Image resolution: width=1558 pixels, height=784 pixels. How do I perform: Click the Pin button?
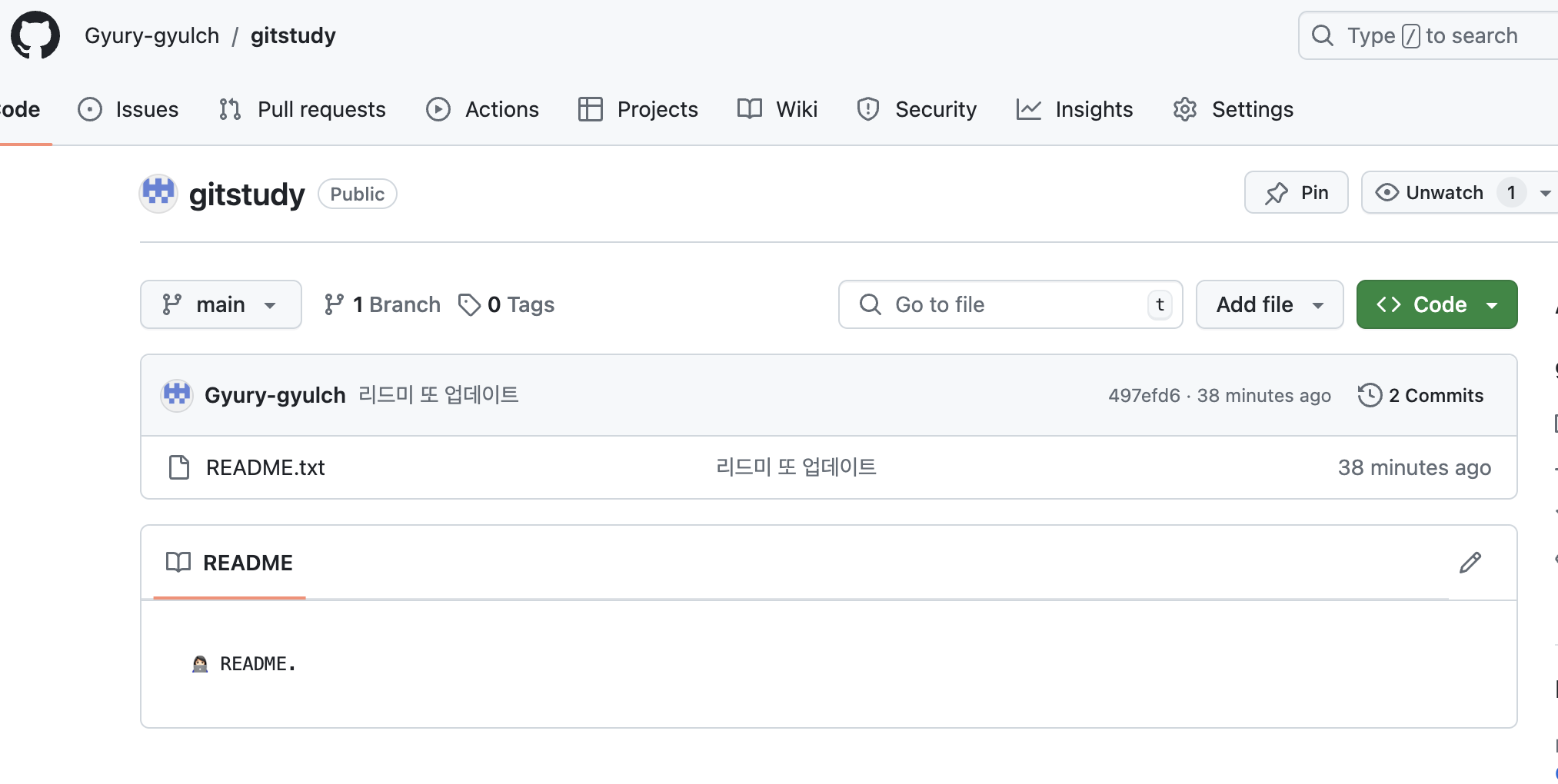[x=1297, y=192]
